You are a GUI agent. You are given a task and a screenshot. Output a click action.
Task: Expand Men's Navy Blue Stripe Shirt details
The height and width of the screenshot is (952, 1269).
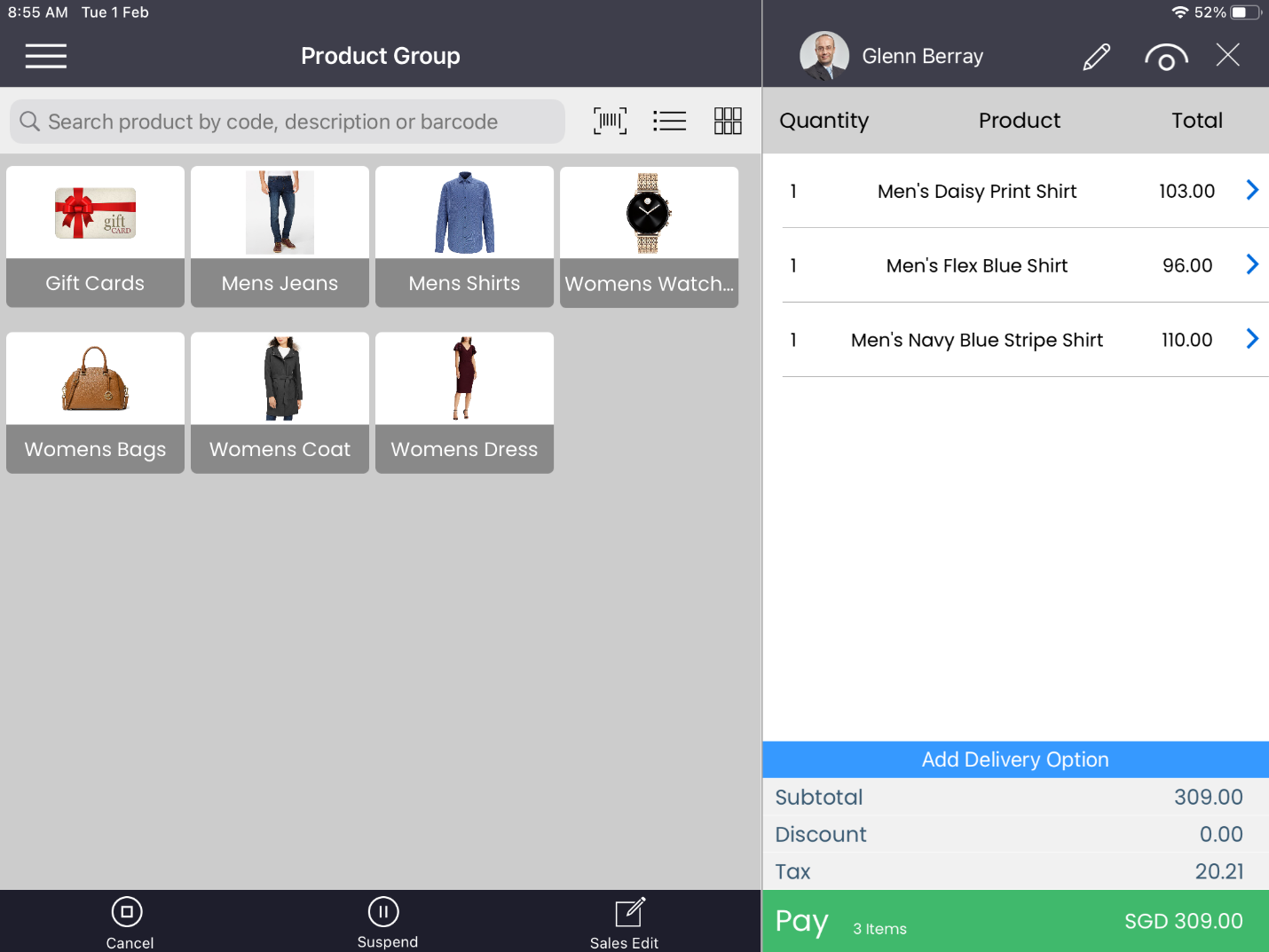(x=1252, y=339)
